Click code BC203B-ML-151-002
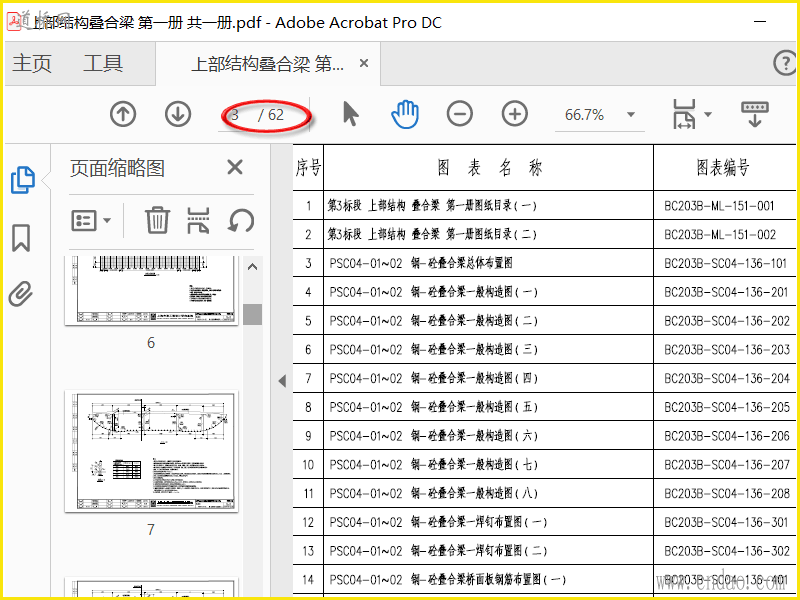 coord(719,235)
